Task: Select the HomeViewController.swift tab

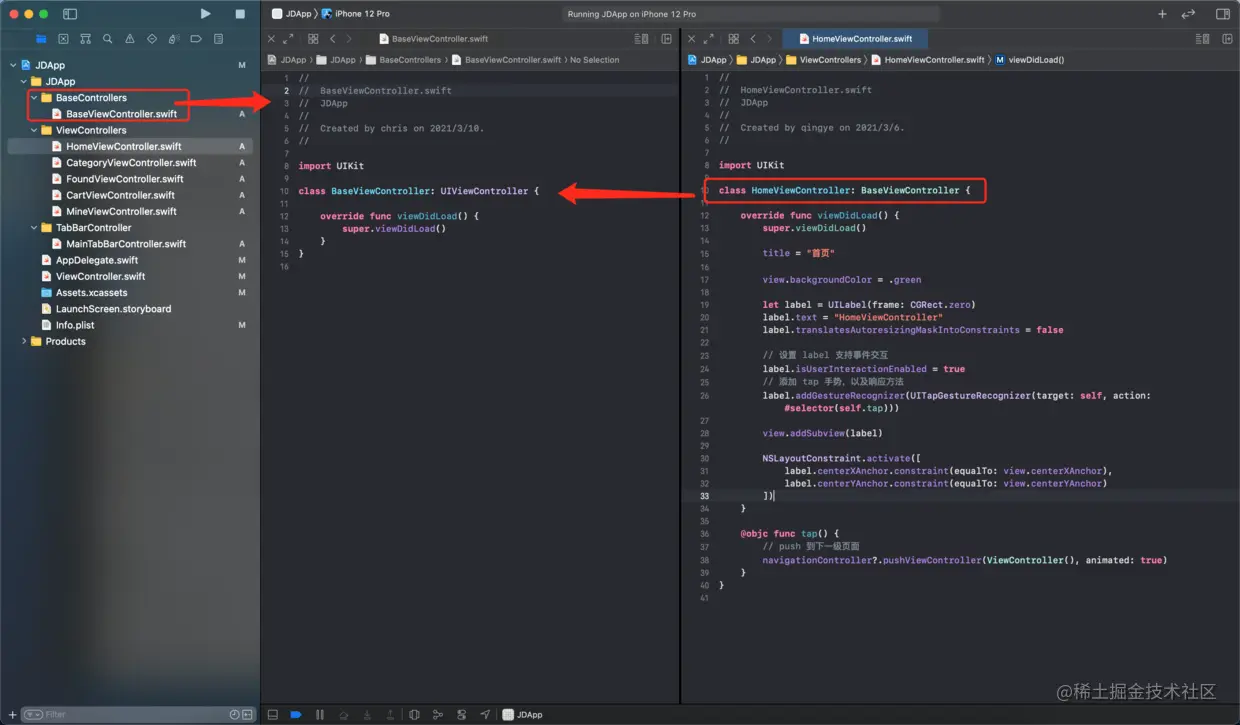Action: [x=855, y=39]
